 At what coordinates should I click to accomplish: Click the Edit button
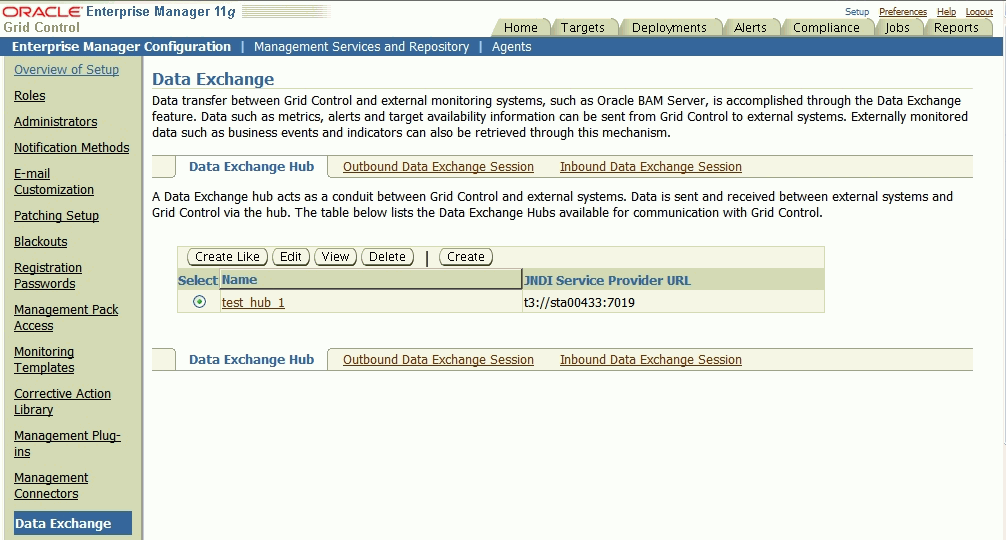coord(291,257)
